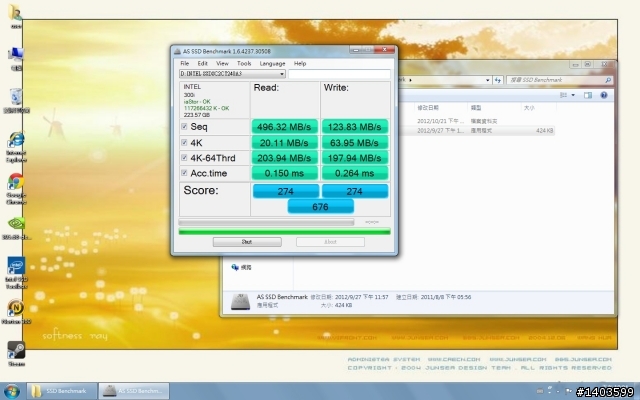Click the read access time 0.150 ms
This screenshot has height=400, width=640.
point(284,173)
